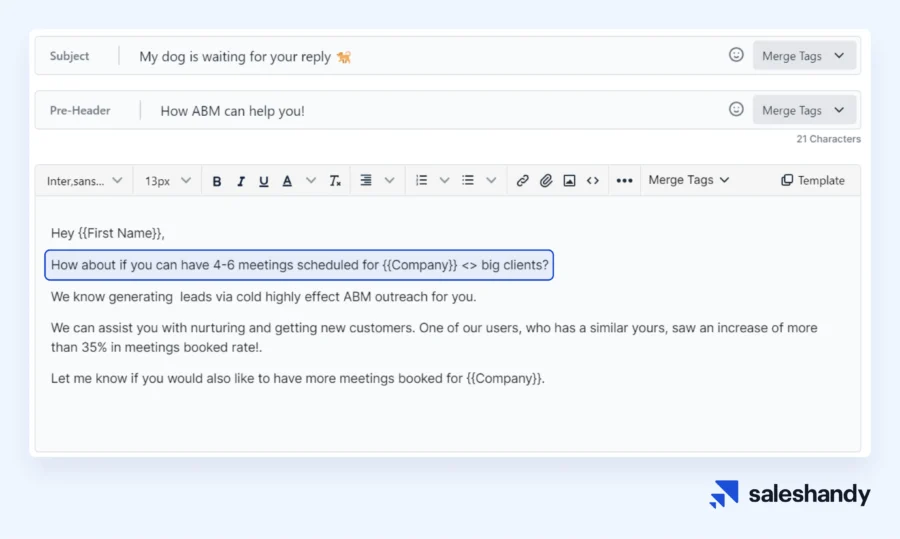Toggle bold formatting in the toolbar

(217, 181)
